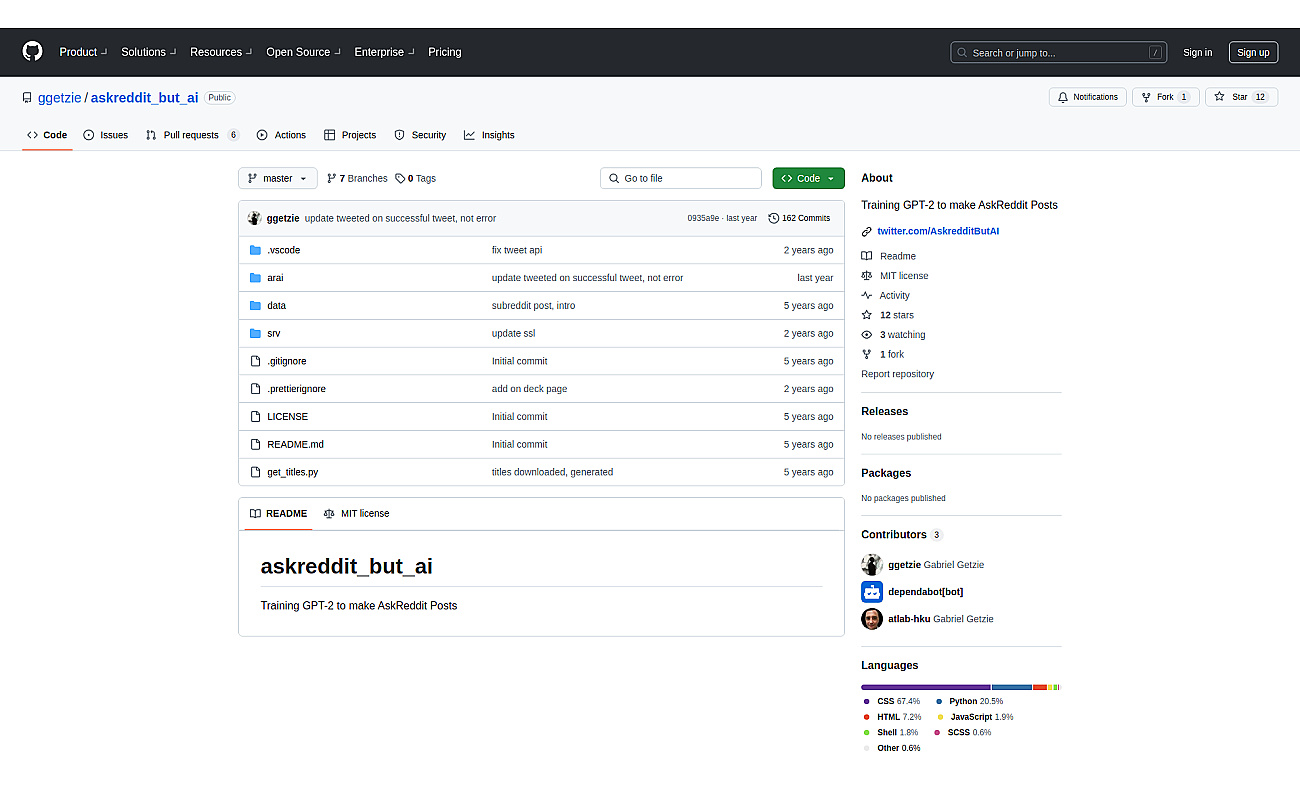Click the MIT license scale icon in About
Image resolution: width=1300 pixels, height=788 pixels.
click(867, 276)
